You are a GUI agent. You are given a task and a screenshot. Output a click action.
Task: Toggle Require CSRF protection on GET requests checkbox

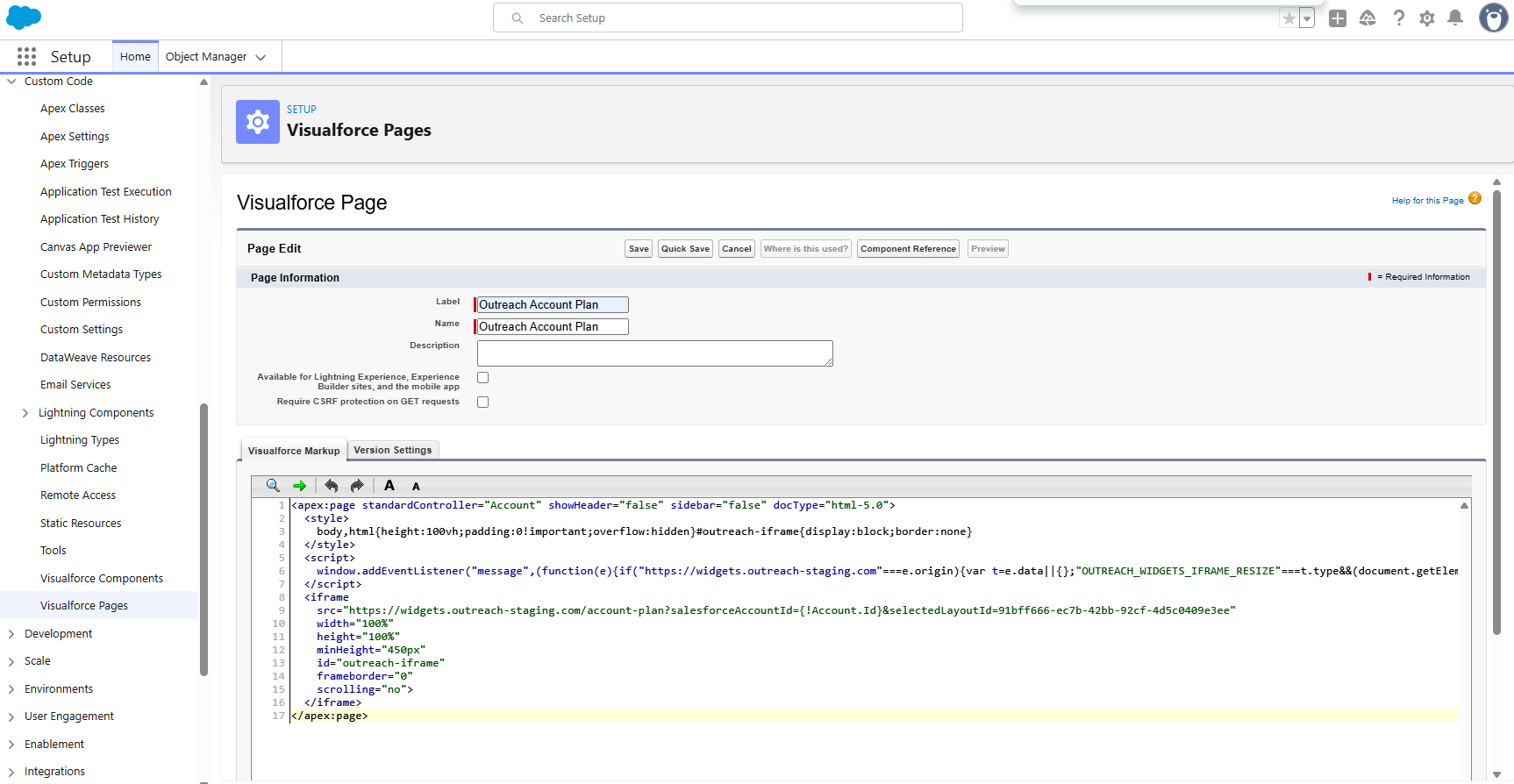pyautogui.click(x=482, y=403)
